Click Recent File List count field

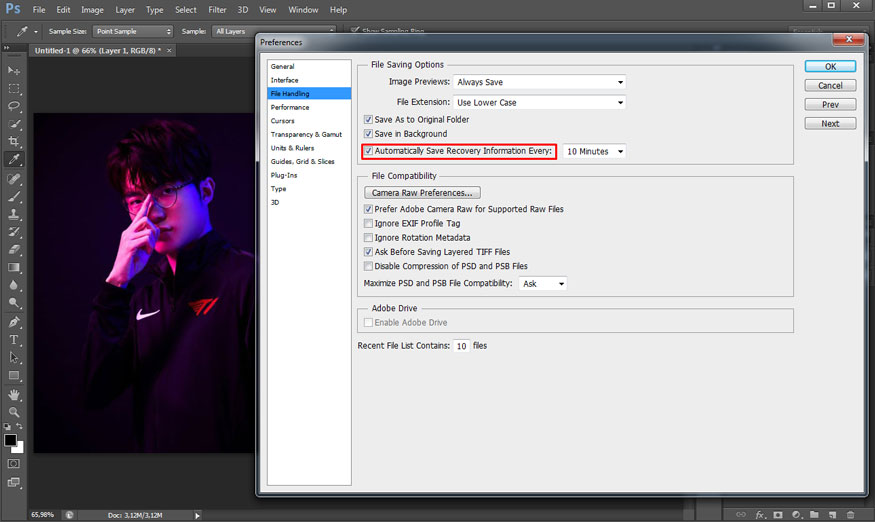[x=461, y=346]
